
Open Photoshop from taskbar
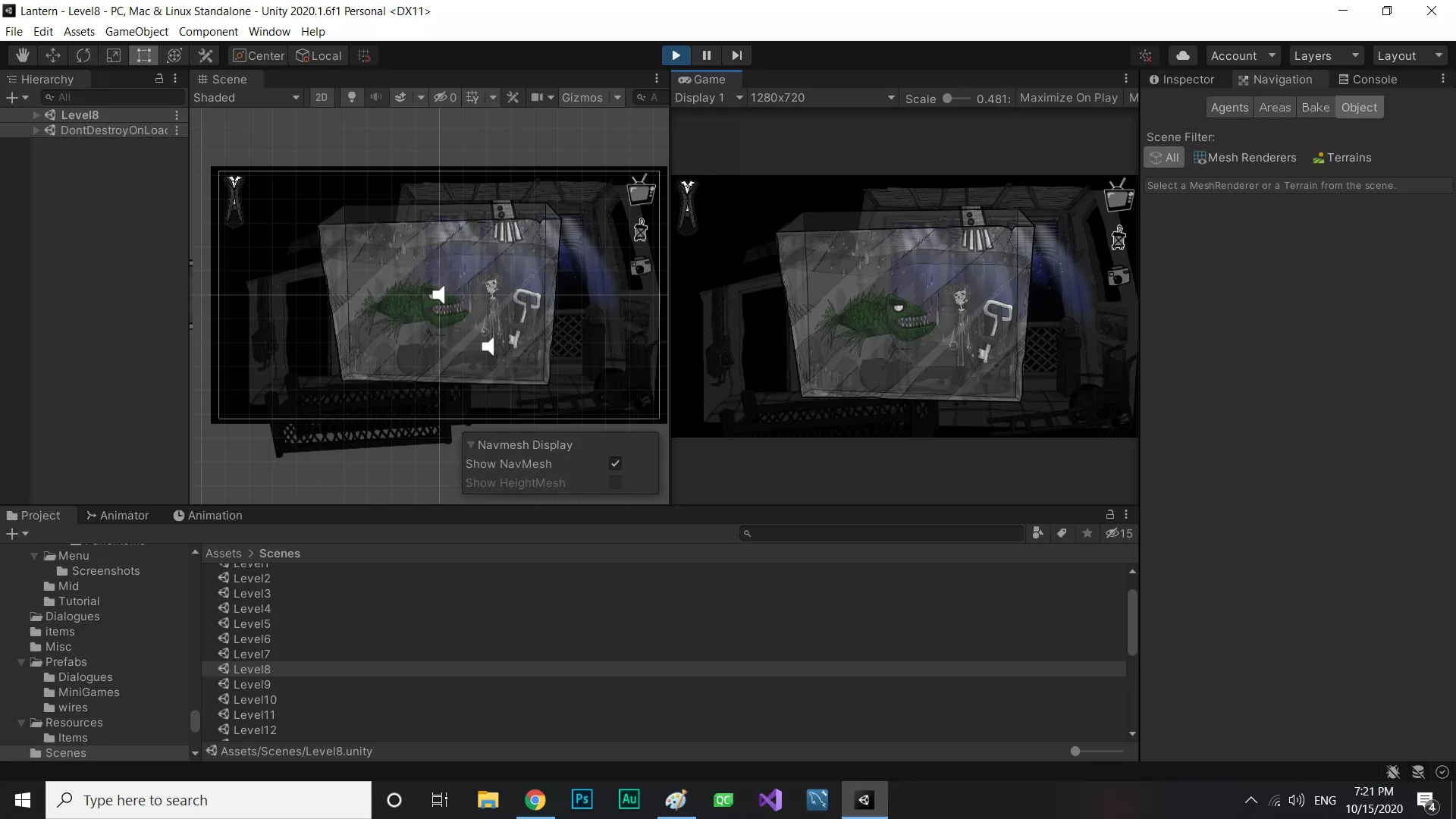[582, 800]
